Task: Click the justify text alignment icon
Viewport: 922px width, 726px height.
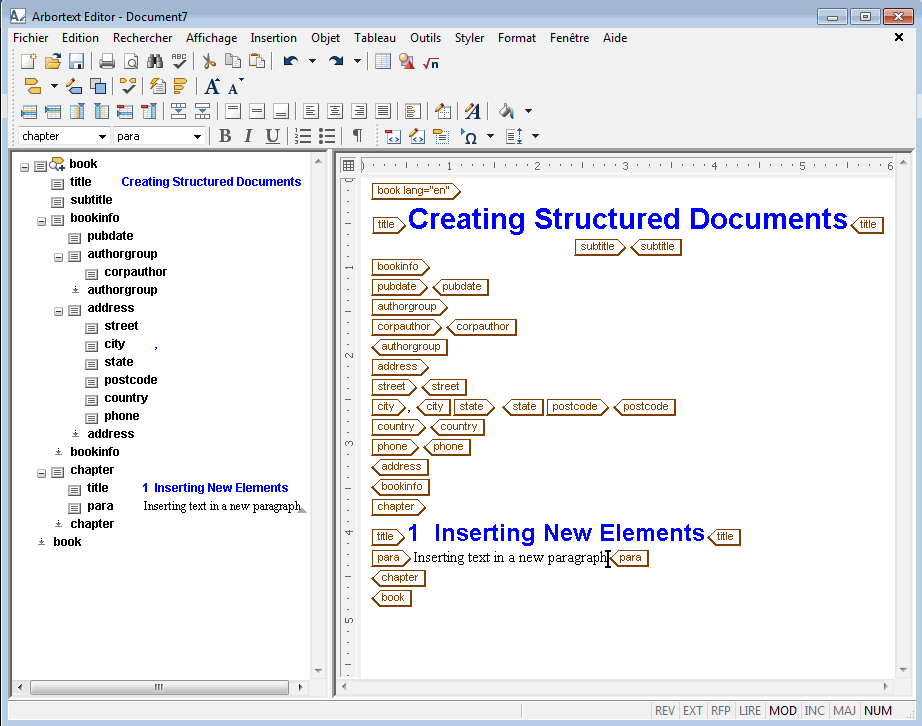Action: coord(383,111)
